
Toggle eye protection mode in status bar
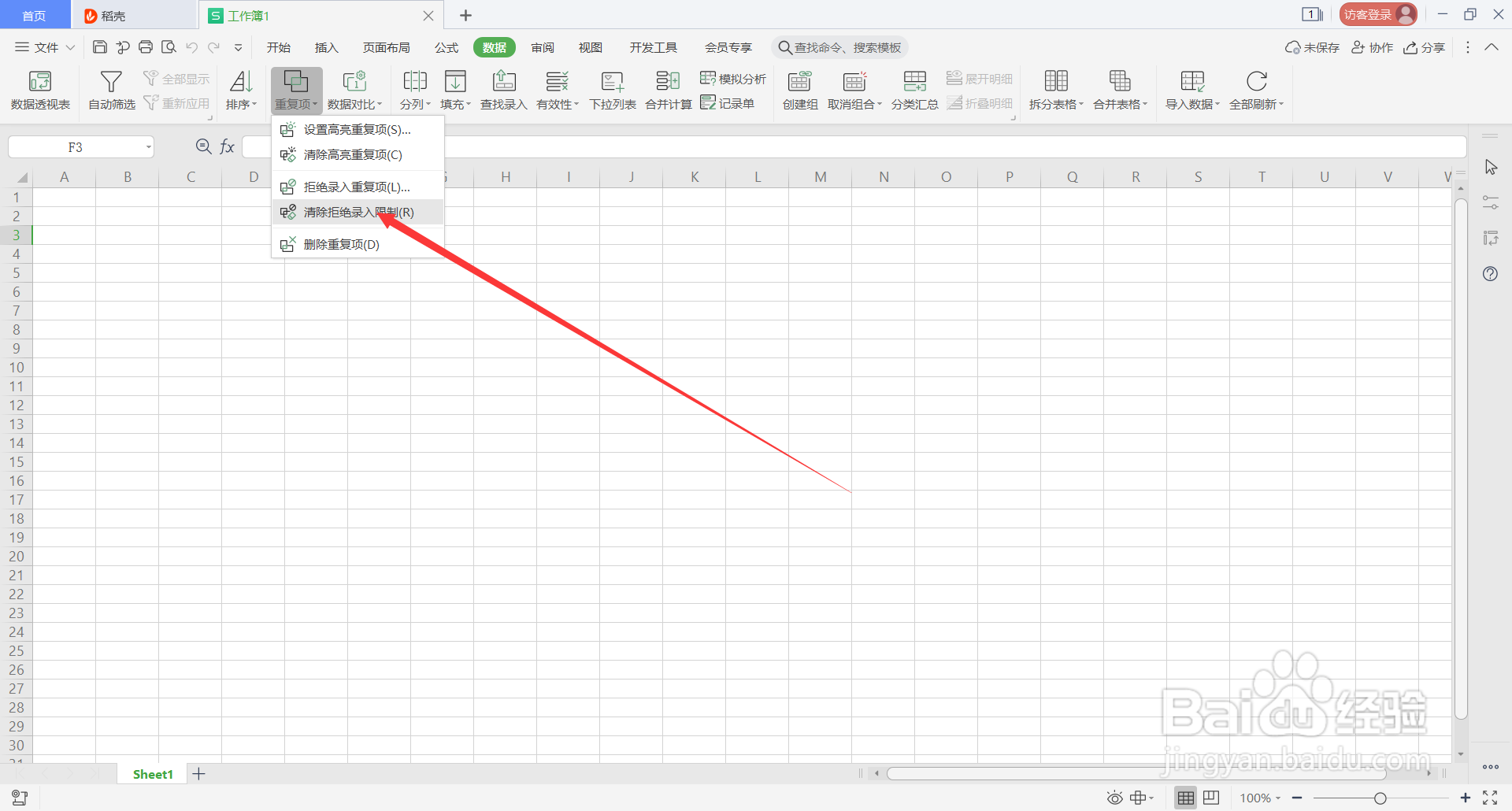[1114, 798]
